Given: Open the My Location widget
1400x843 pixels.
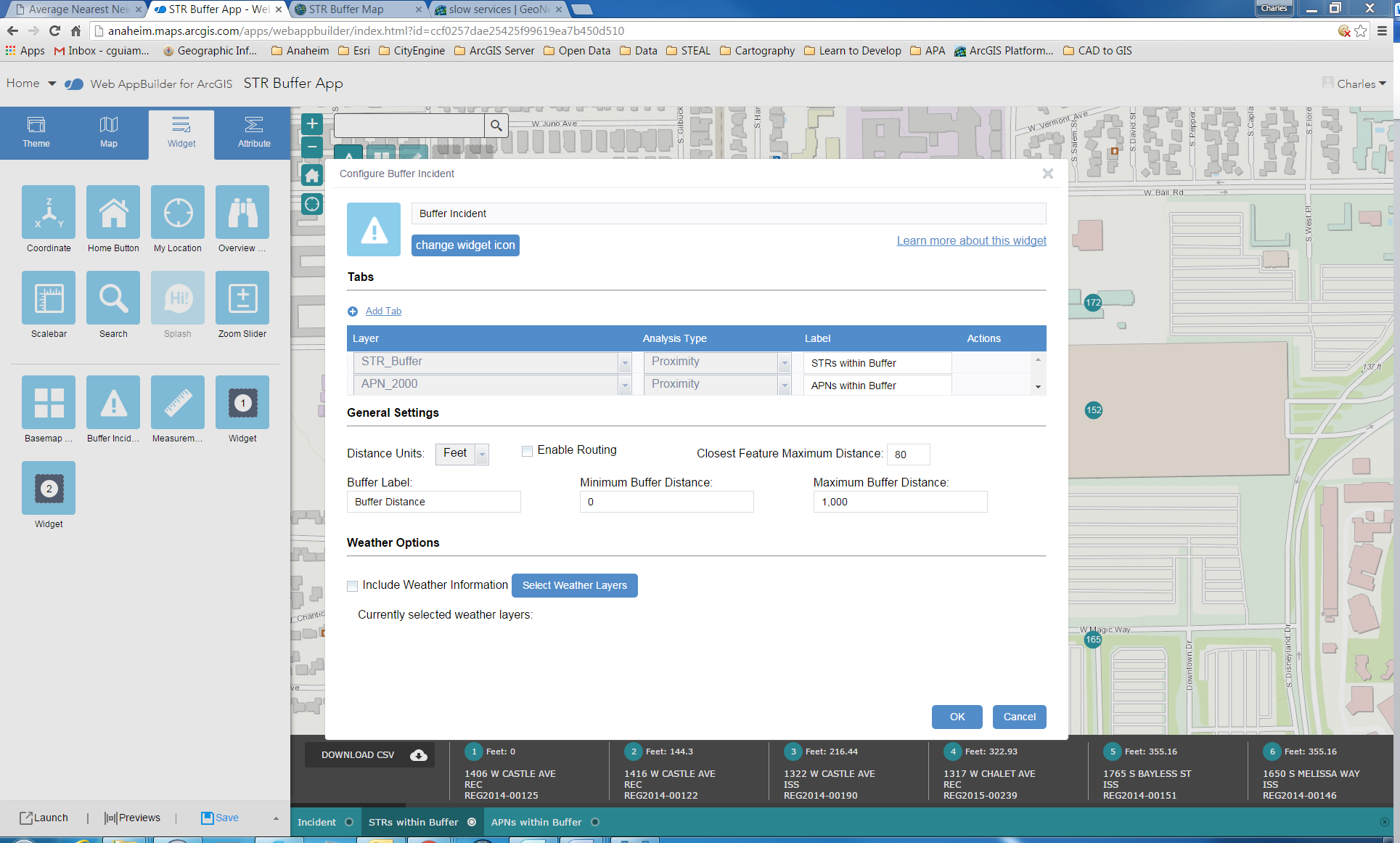Looking at the screenshot, I should click(178, 212).
